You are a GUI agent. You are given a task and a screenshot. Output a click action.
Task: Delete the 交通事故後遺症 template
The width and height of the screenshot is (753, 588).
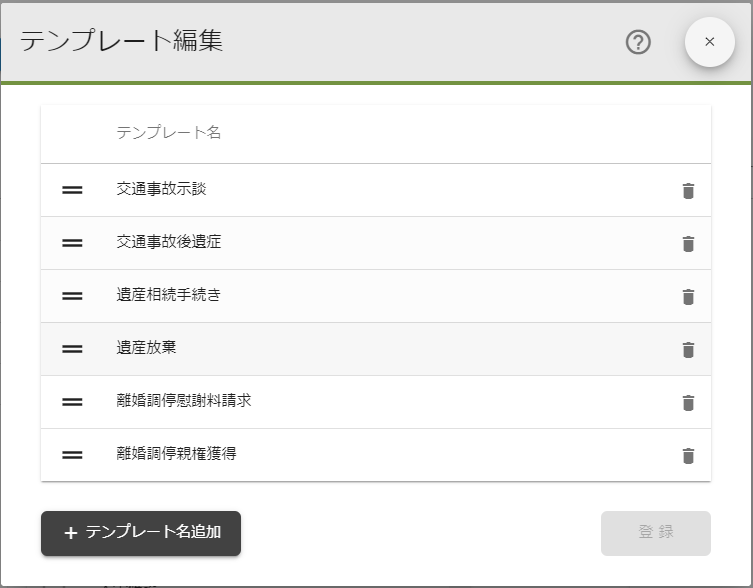click(x=688, y=244)
